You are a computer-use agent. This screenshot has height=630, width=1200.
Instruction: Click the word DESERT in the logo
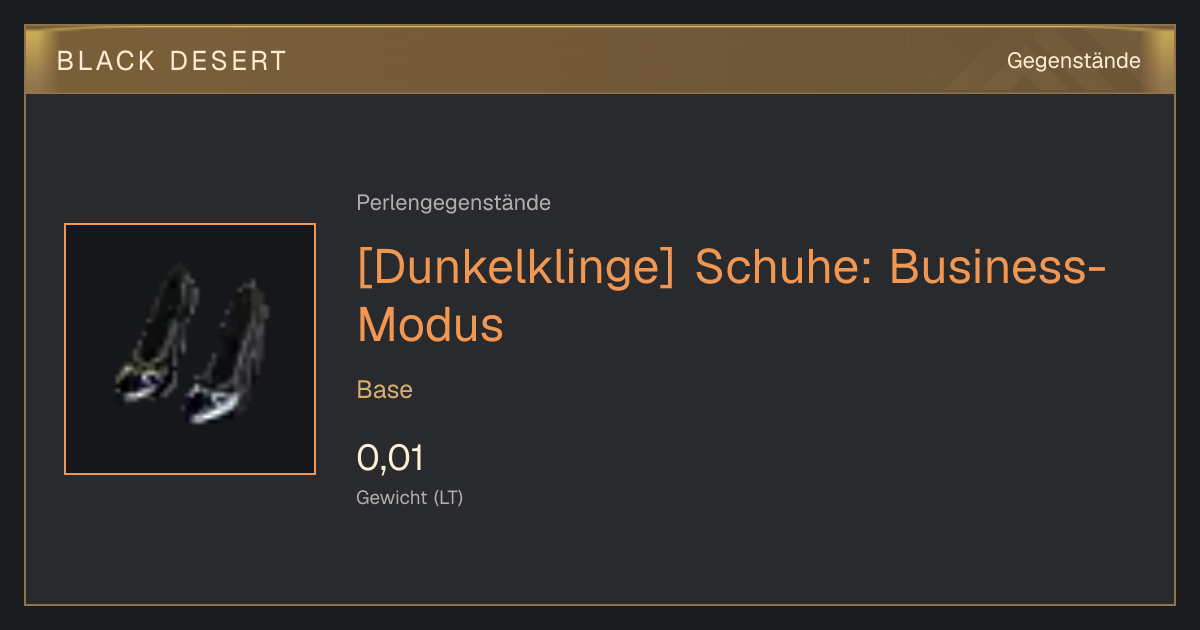tap(229, 61)
